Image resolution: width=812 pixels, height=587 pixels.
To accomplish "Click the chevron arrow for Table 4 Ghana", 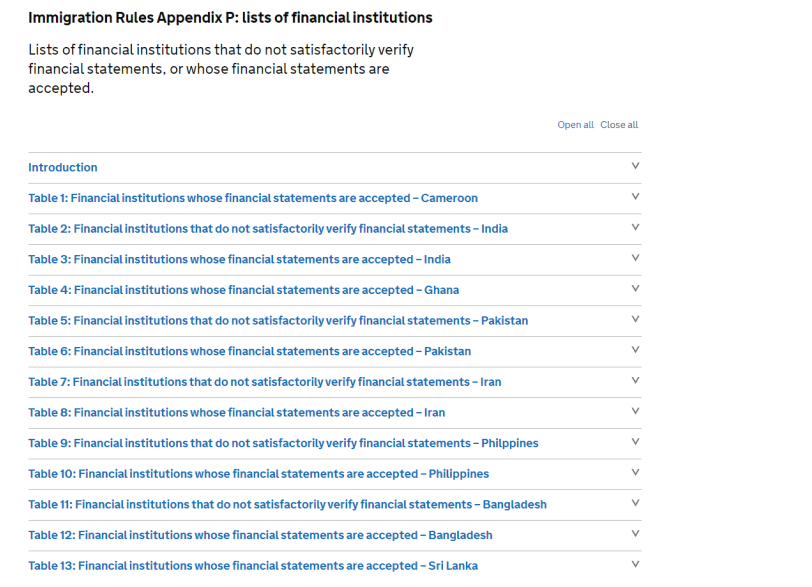I will (x=635, y=289).
